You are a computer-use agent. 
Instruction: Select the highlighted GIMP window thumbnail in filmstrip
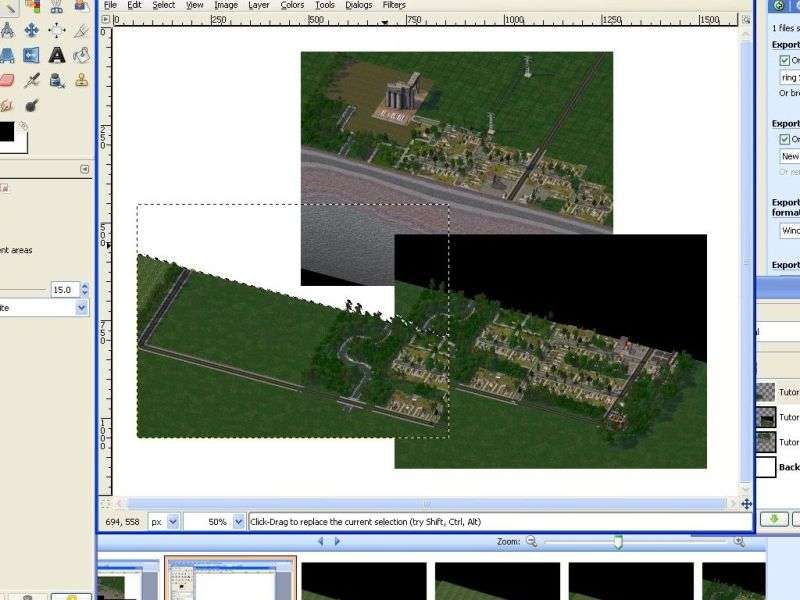click(230, 579)
